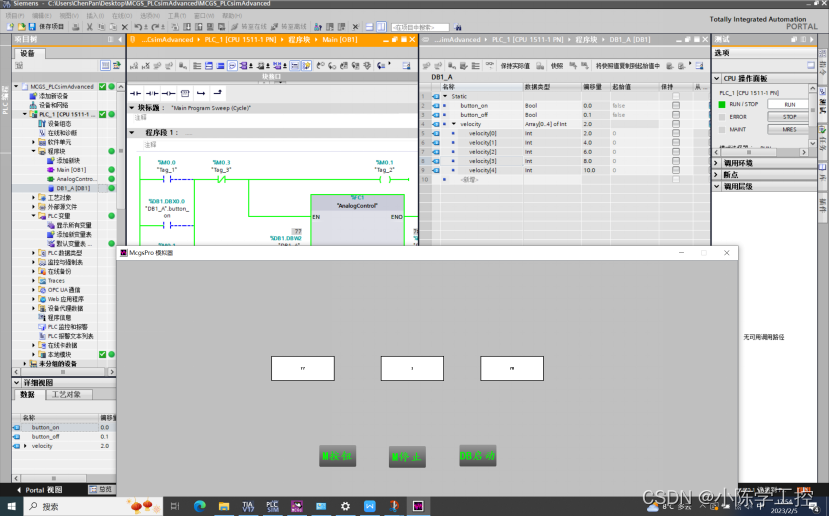This screenshot has width=830, height=517.
Task: Click the Edge browser icon on taskbar
Action: click(x=200, y=506)
